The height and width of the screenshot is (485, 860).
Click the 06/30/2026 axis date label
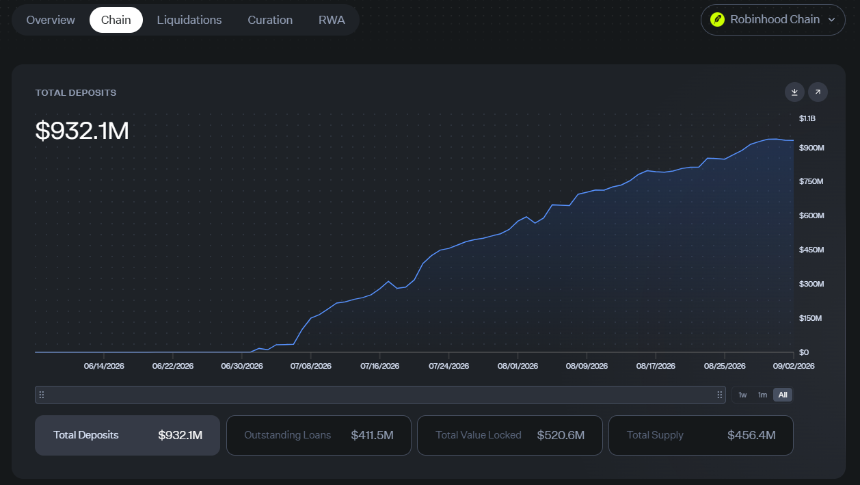[242, 366]
